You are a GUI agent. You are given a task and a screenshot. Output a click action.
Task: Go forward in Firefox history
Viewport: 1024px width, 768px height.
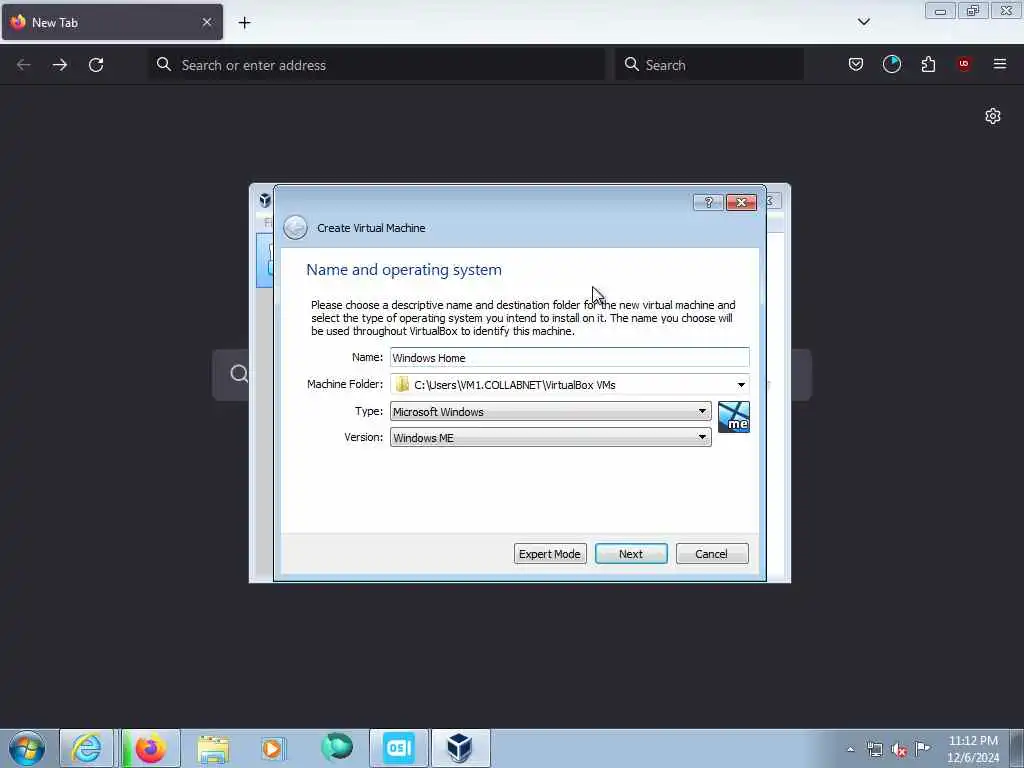[59, 65]
